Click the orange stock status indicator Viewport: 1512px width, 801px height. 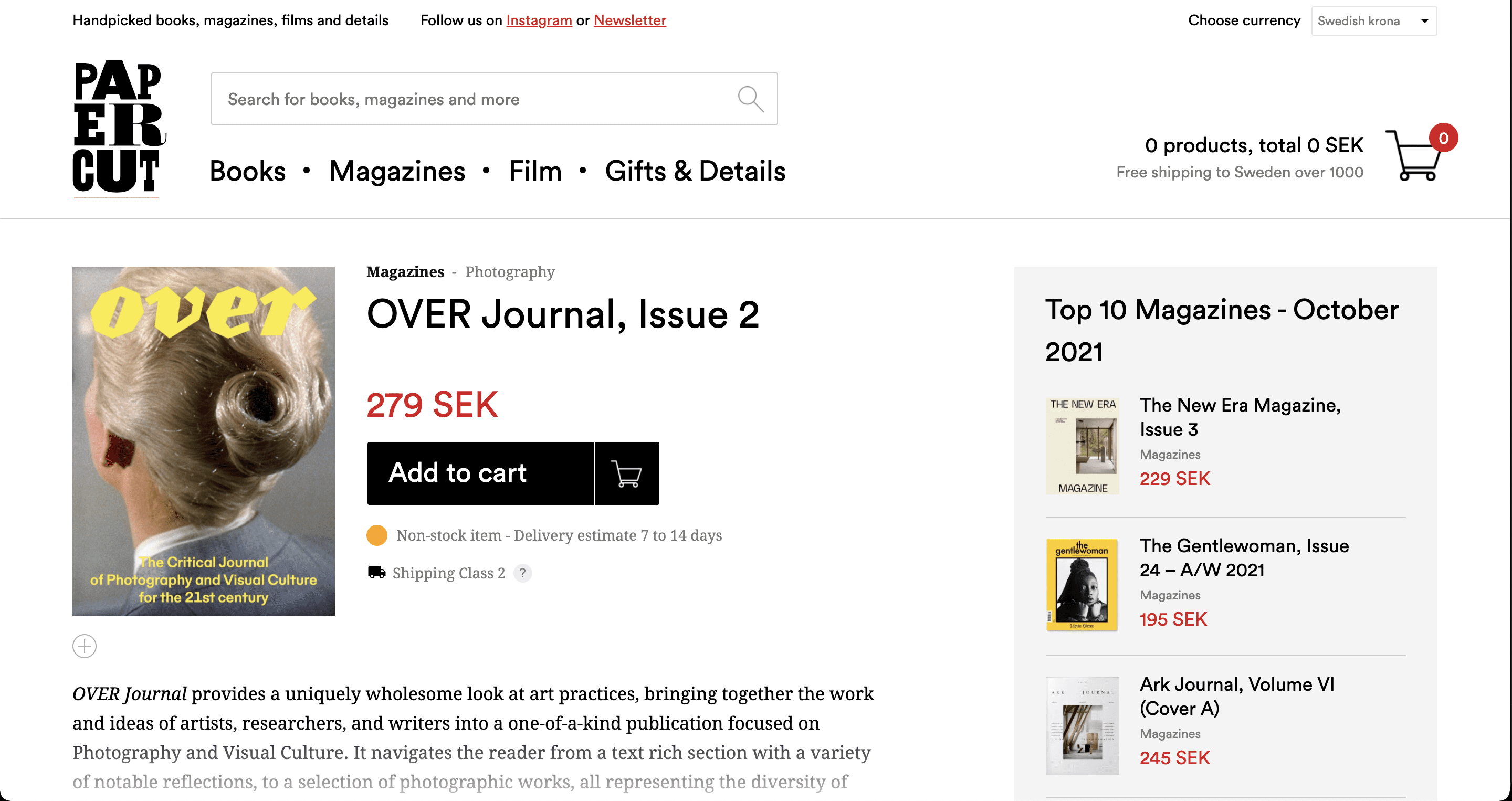376,535
